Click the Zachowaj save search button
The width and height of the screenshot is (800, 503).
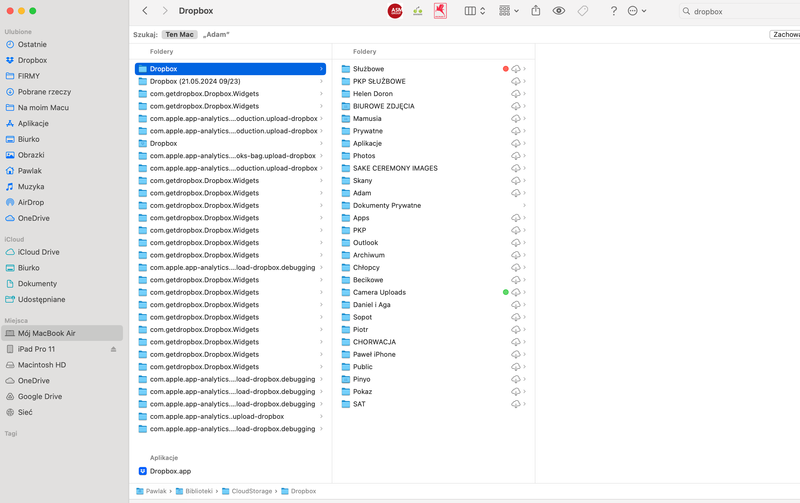(784, 34)
